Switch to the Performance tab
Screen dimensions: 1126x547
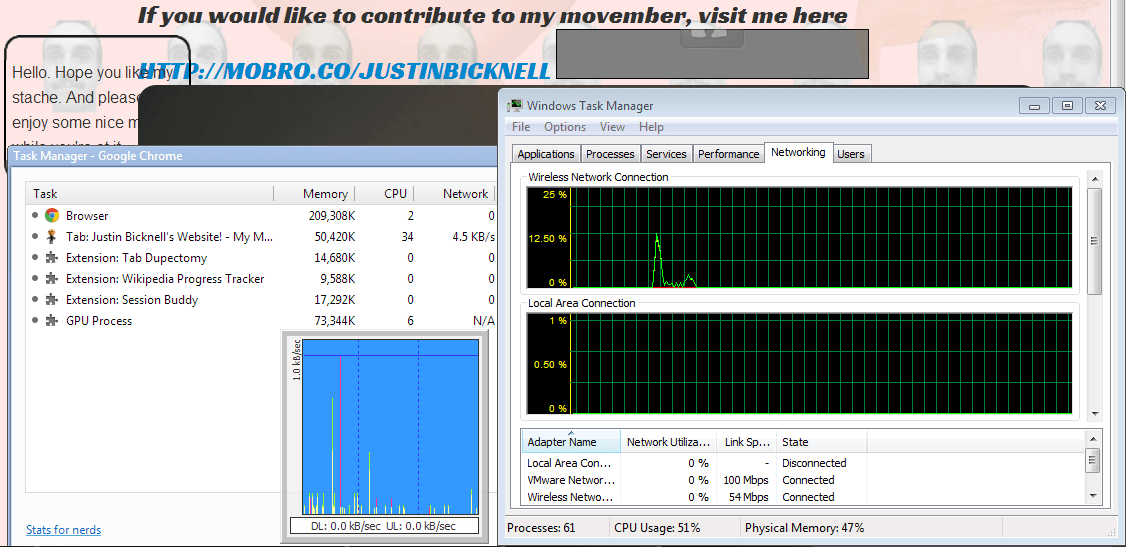click(728, 154)
